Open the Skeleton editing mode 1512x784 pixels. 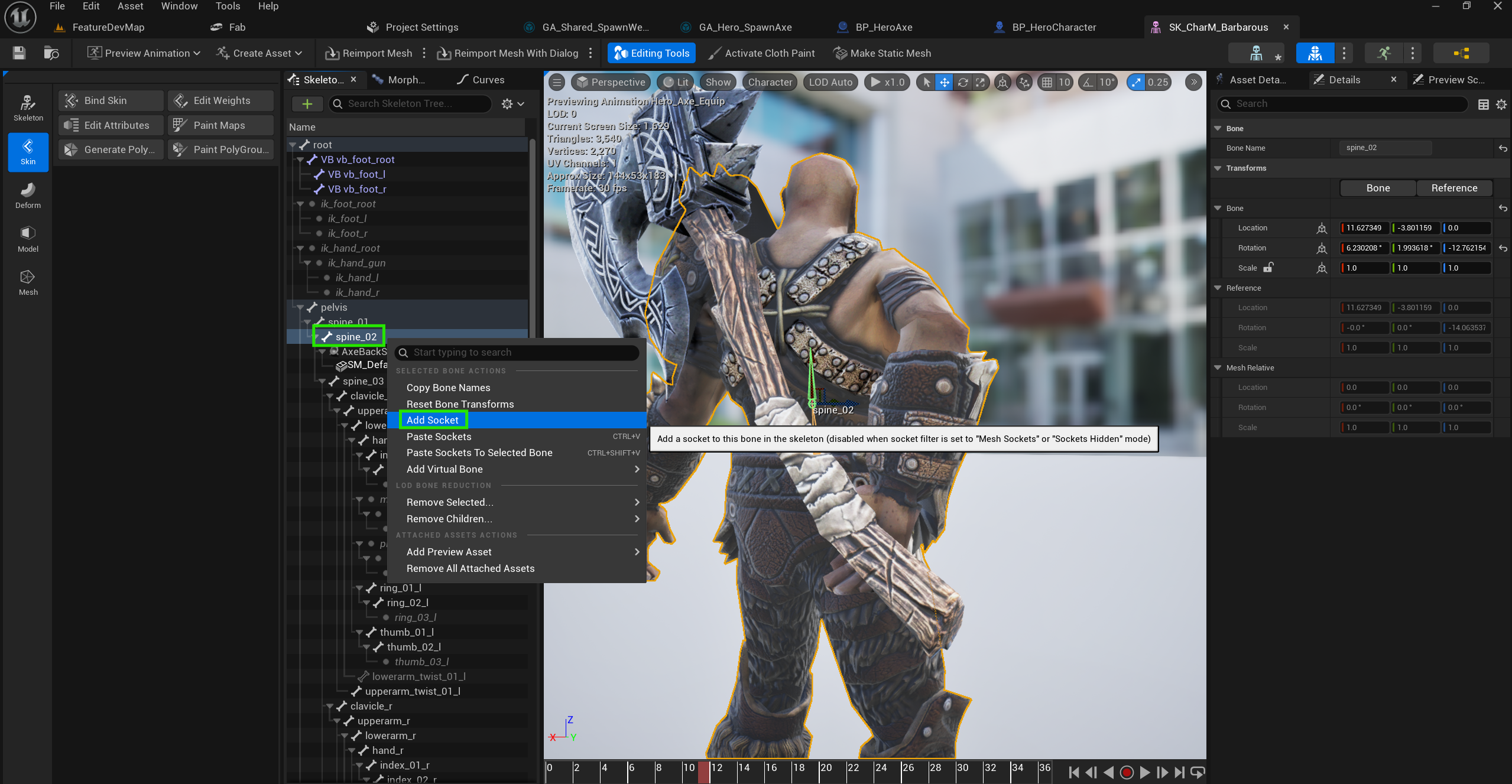(28, 108)
